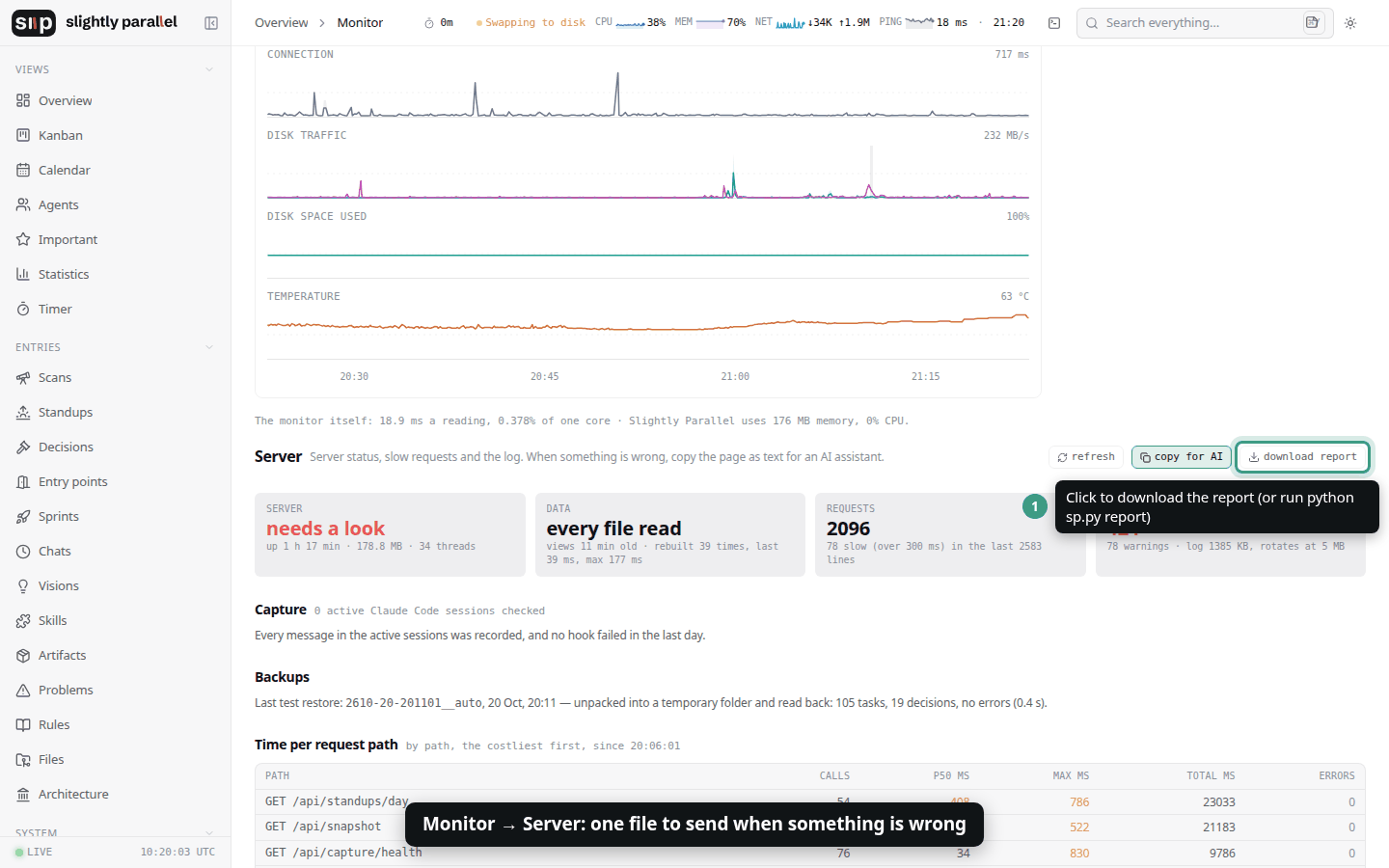Click 'Swapping to disk' status warning

click(531, 23)
